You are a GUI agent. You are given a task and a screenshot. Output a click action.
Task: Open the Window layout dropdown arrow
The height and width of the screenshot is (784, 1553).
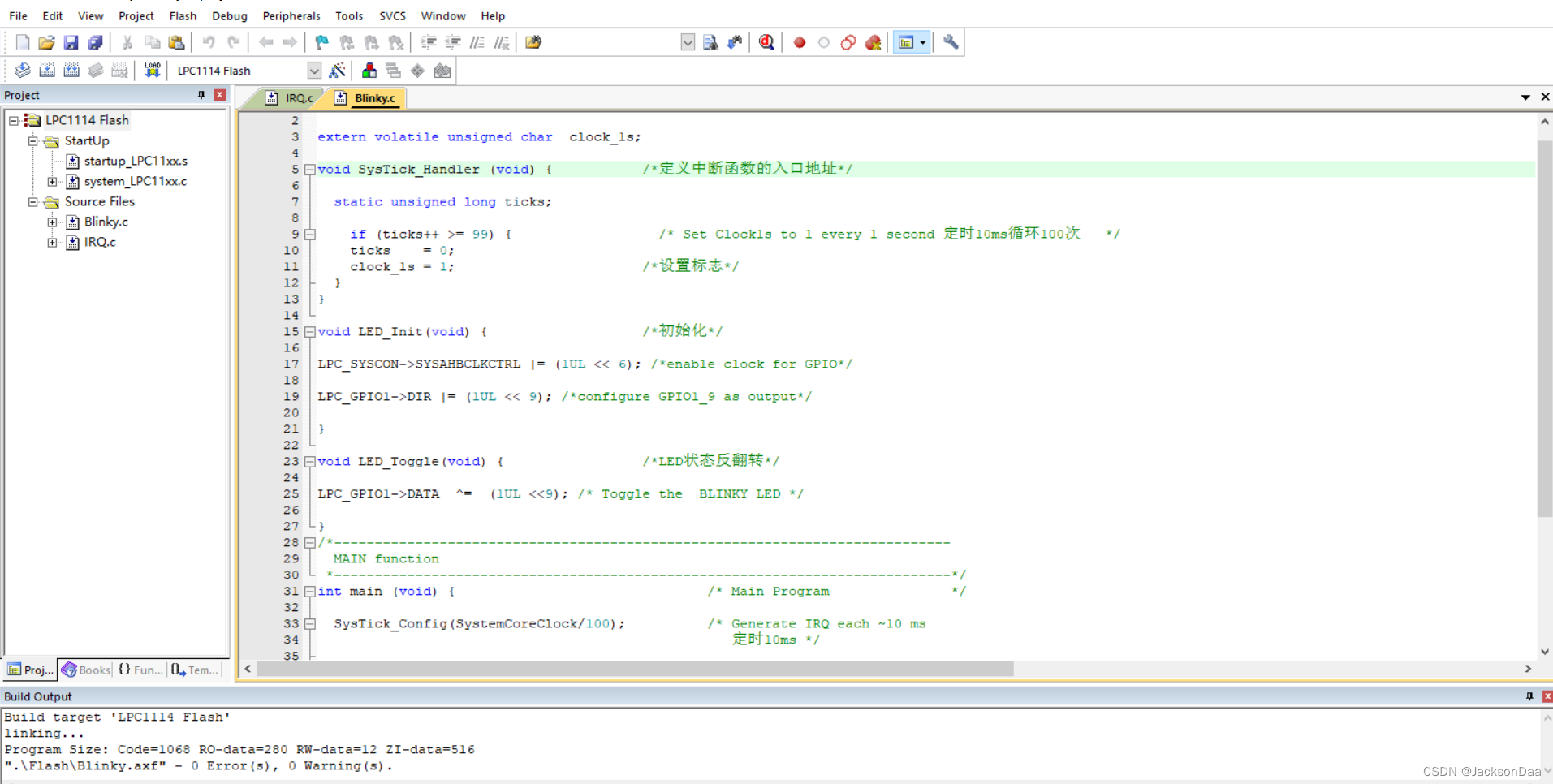click(923, 42)
